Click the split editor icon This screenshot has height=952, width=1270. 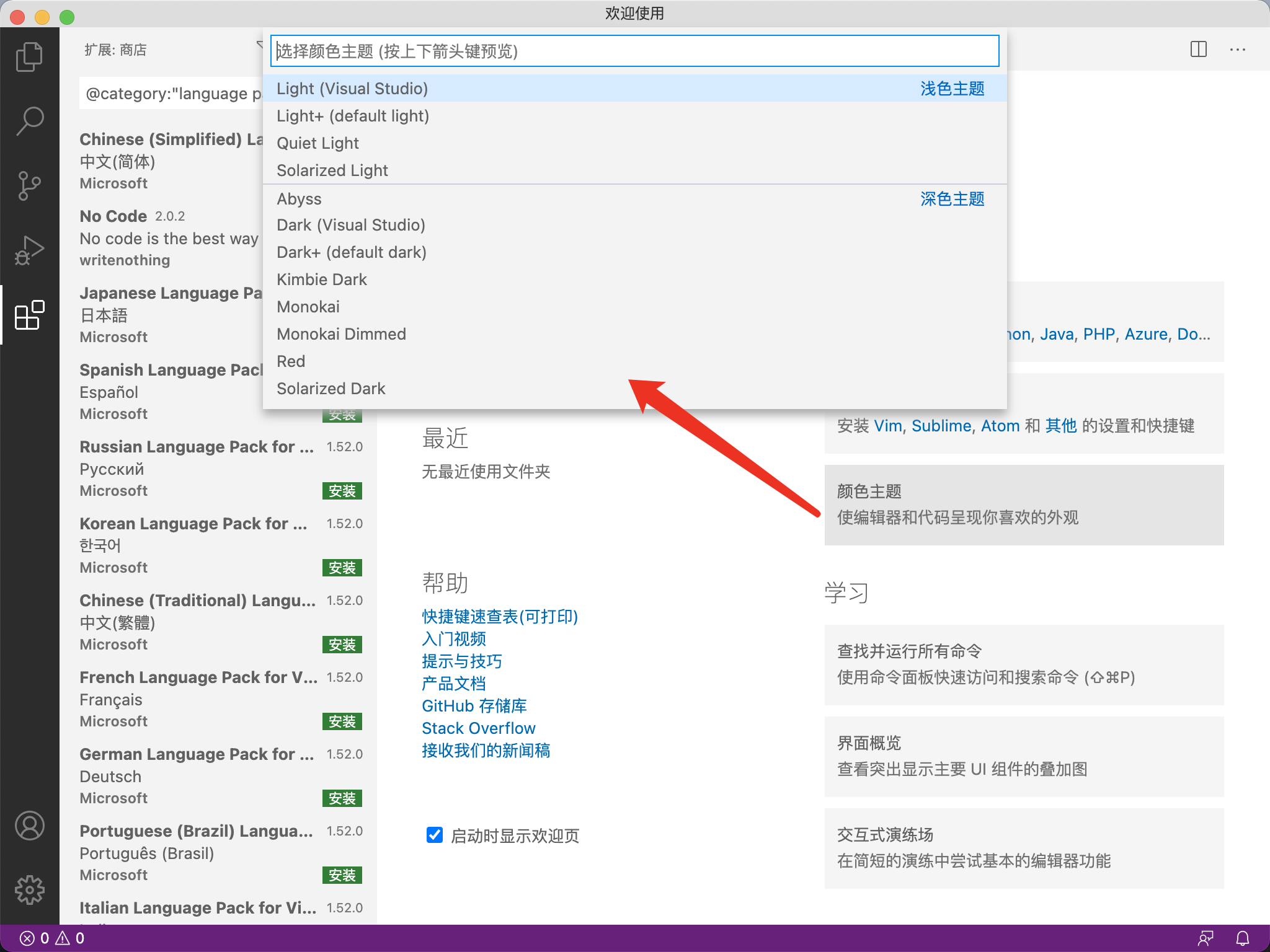(x=1199, y=50)
